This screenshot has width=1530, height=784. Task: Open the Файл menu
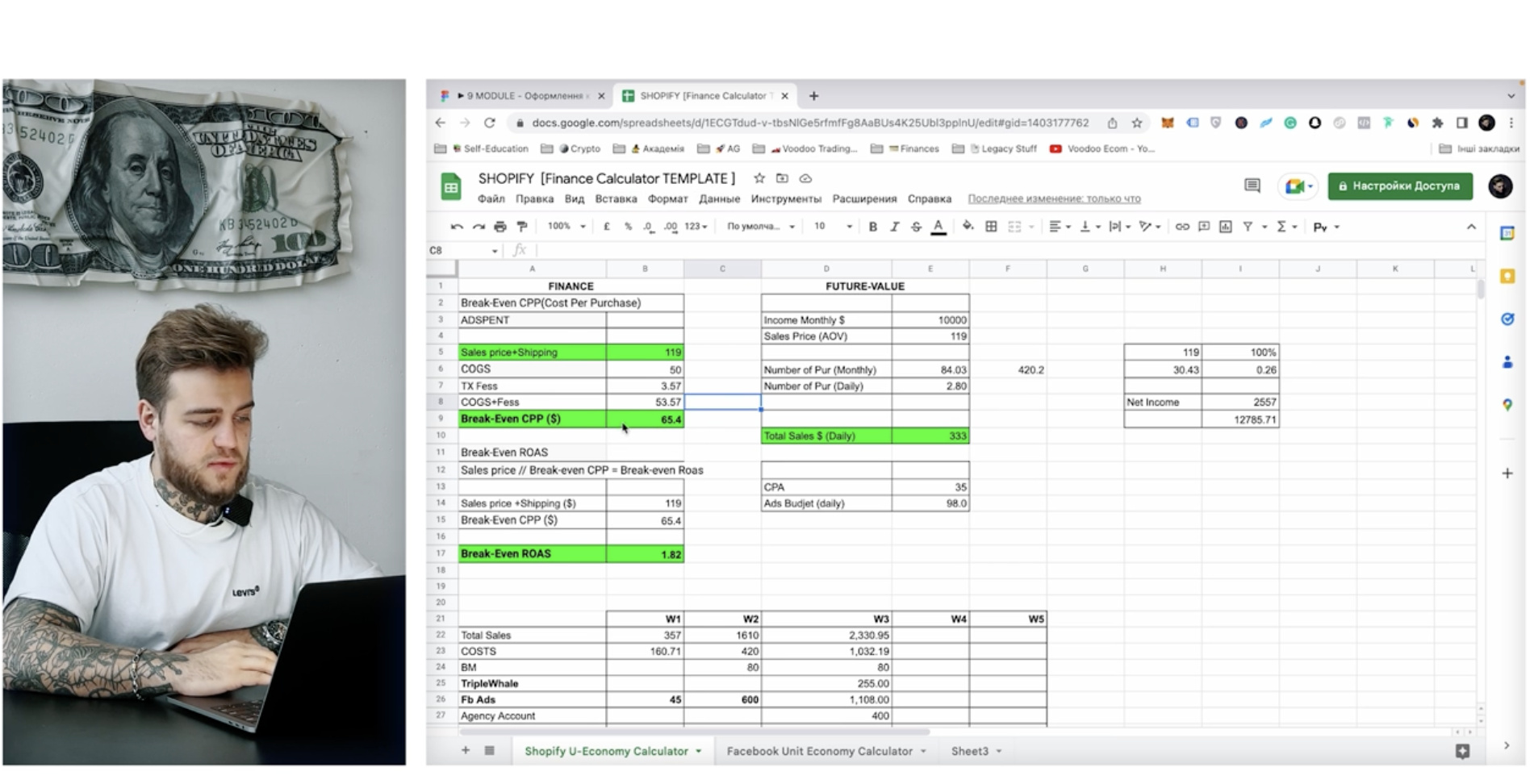(491, 198)
